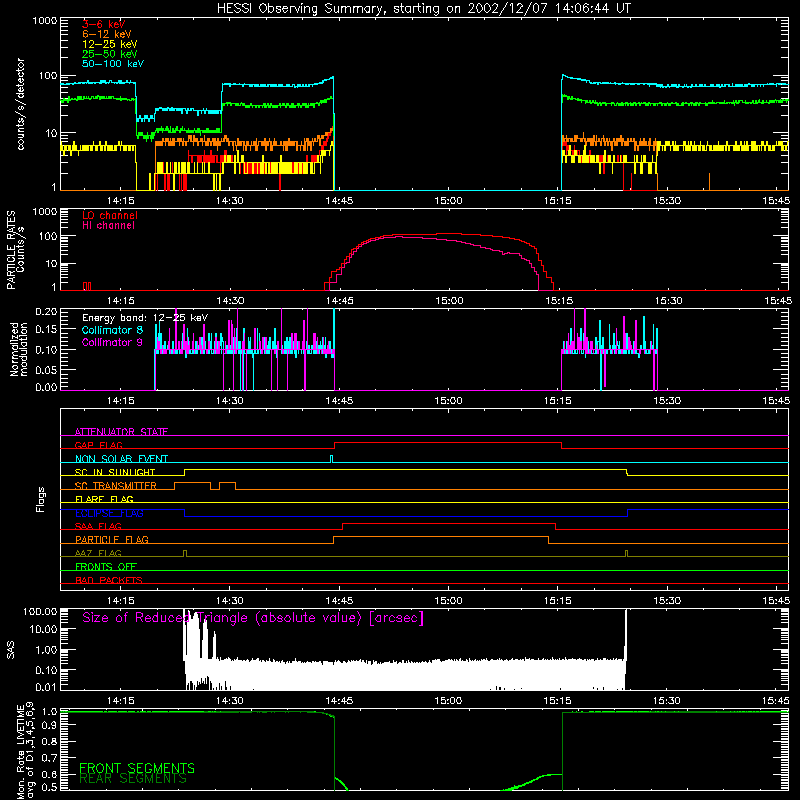Click the SAS axis label
The image size is (800, 800).
(11, 650)
